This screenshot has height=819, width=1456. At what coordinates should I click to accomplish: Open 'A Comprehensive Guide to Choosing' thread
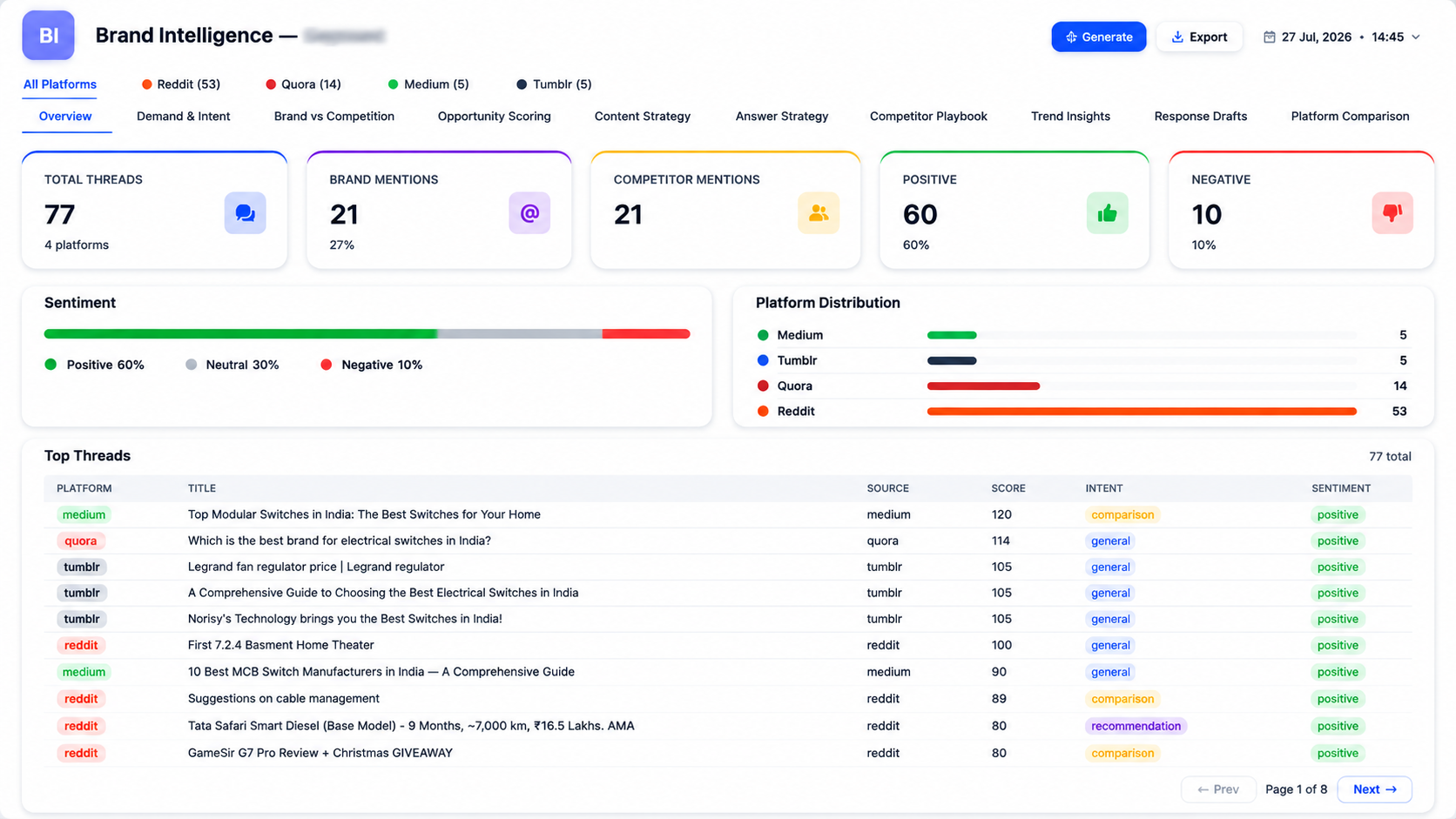click(x=383, y=593)
